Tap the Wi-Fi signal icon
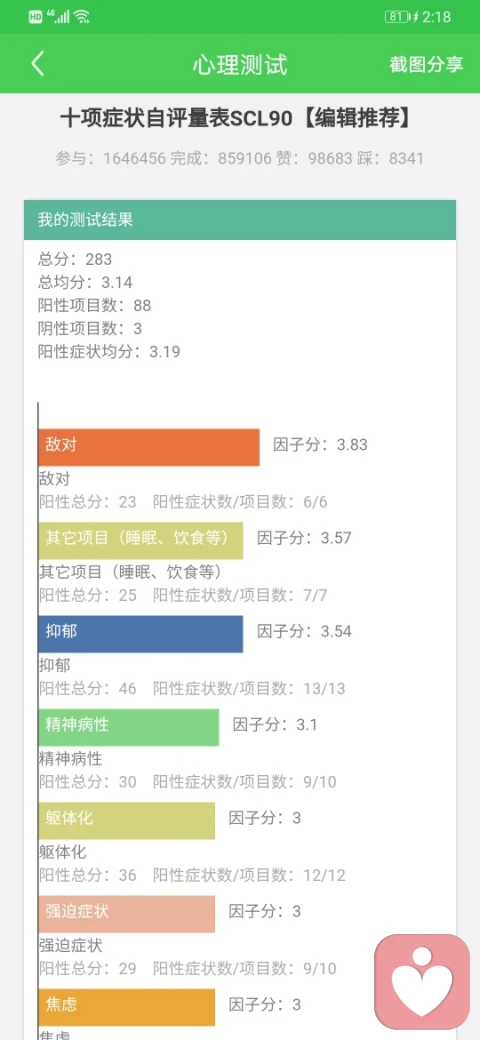 pos(82,17)
